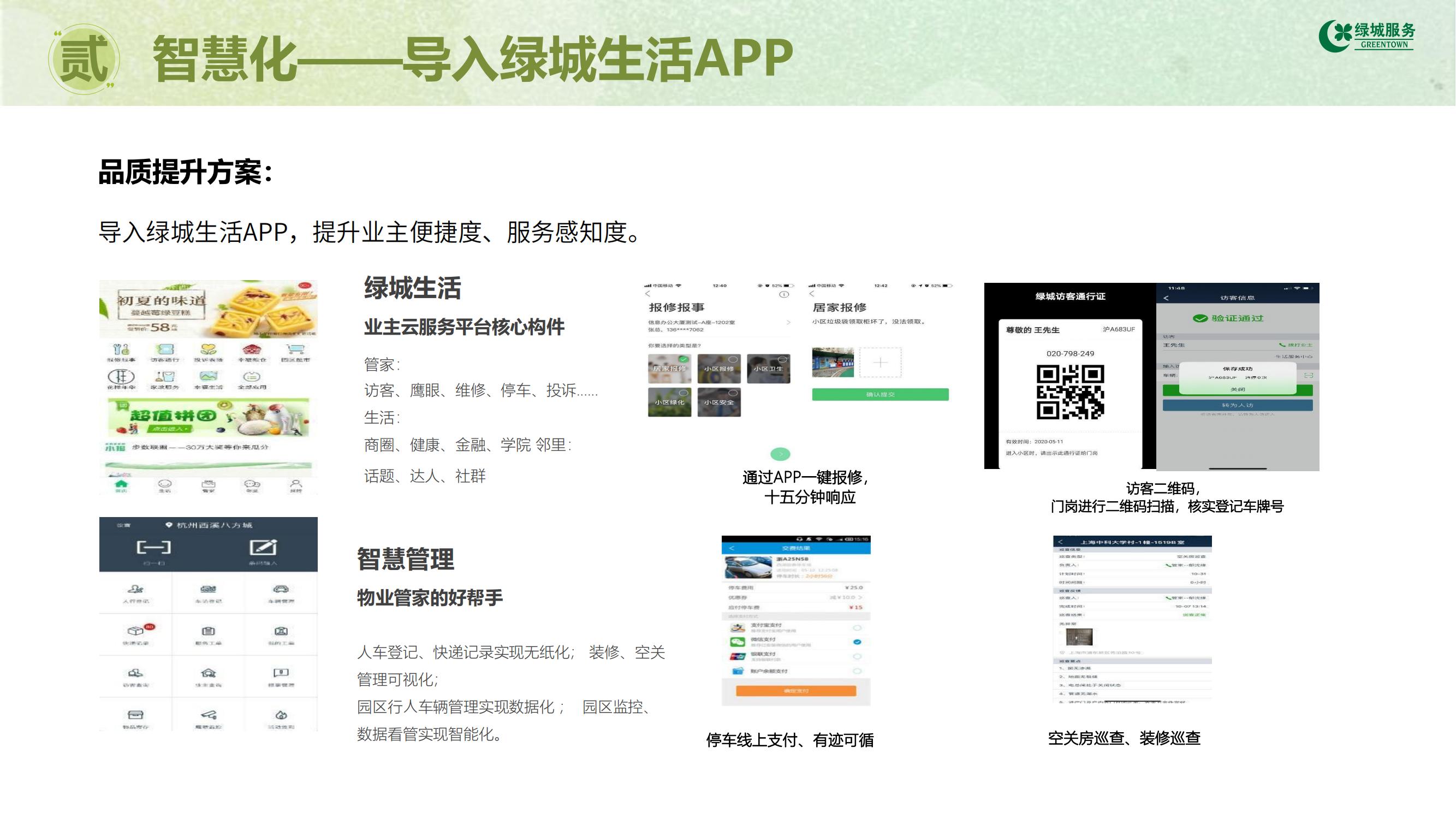Click the visitor pass QR code
This screenshot has width=1456, height=819.
[1070, 392]
